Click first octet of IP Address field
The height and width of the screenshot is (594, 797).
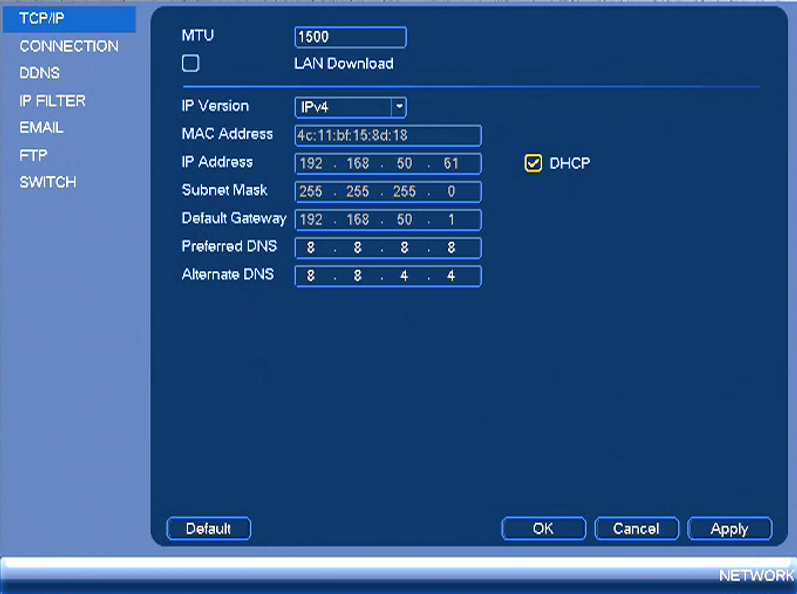[x=311, y=164]
